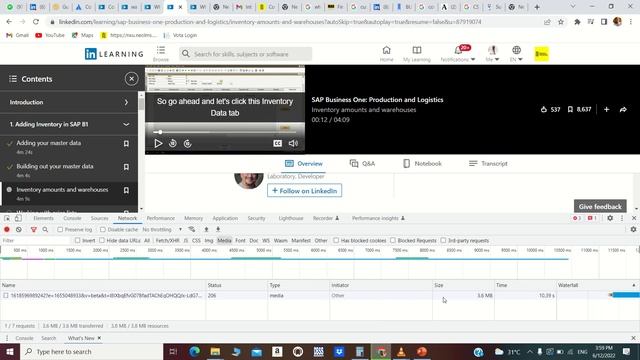Sort requests by Size column header
The height and width of the screenshot is (360, 640).
click(x=463, y=285)
